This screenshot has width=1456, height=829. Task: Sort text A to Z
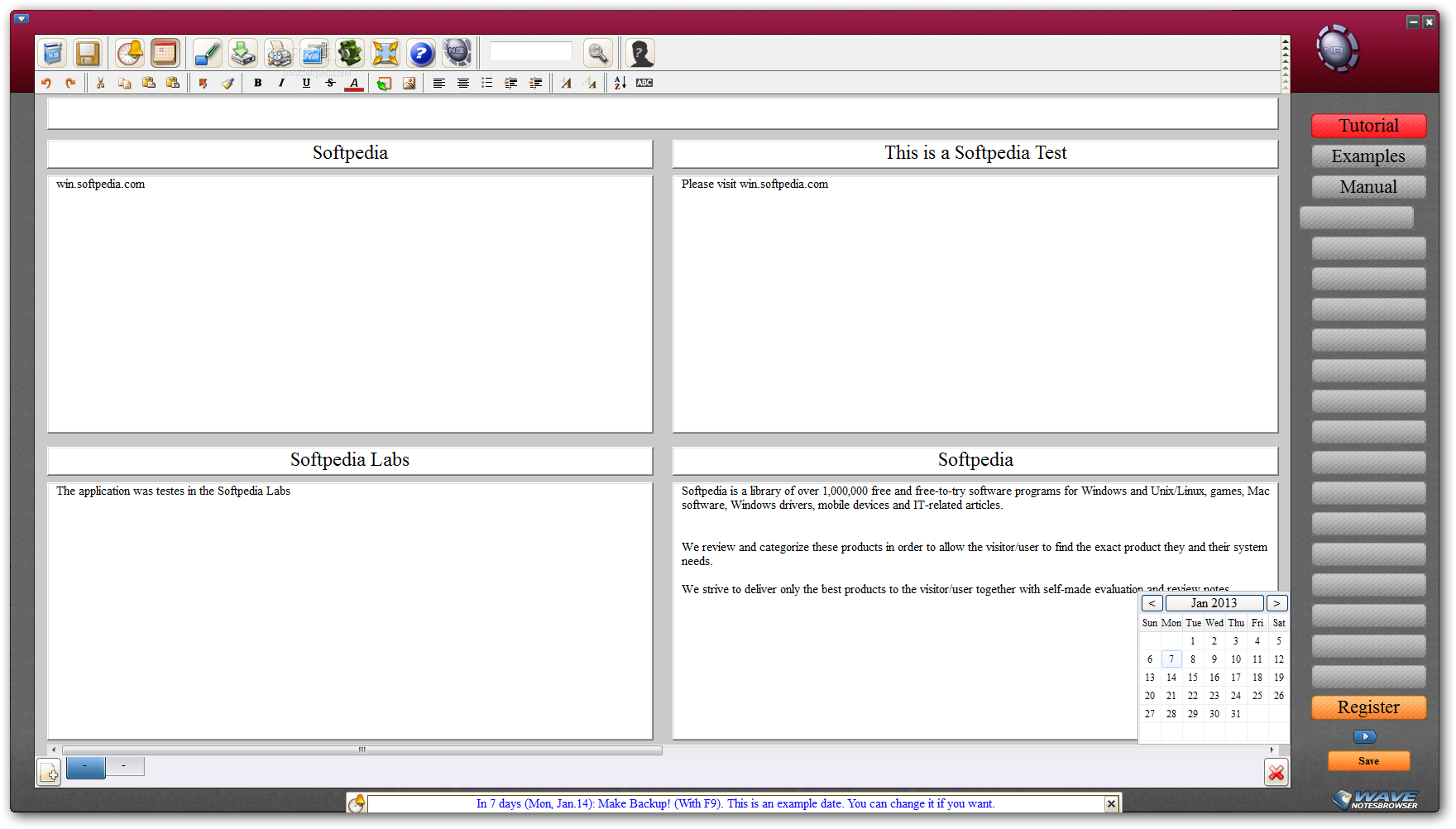coord(620,83)
